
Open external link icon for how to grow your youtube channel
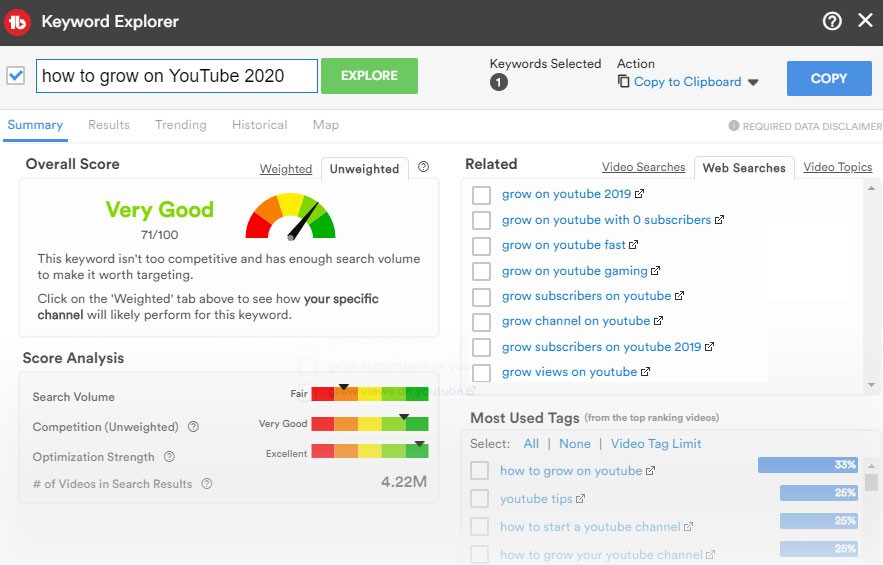711,555
